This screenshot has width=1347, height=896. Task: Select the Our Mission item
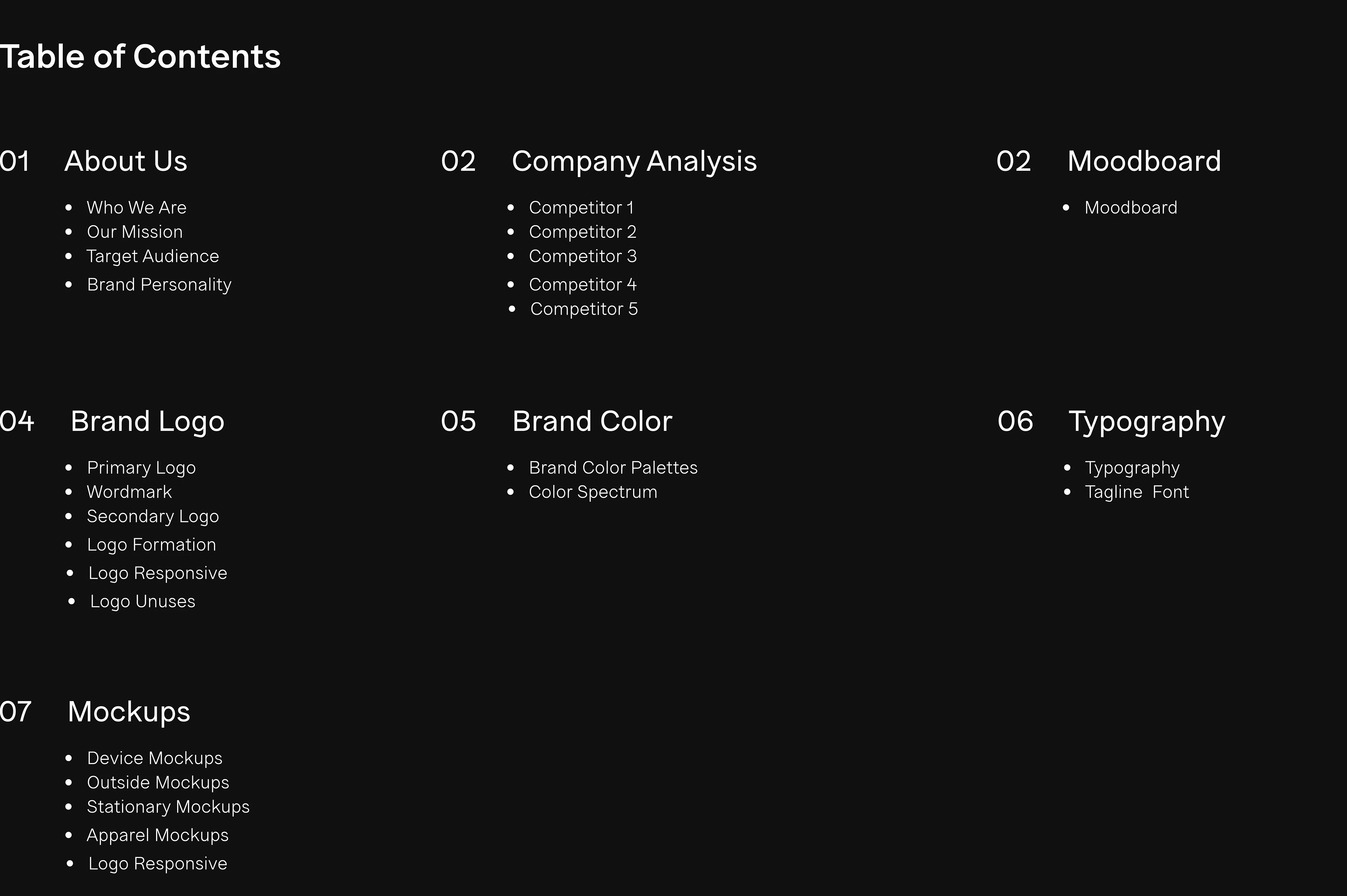135,232
